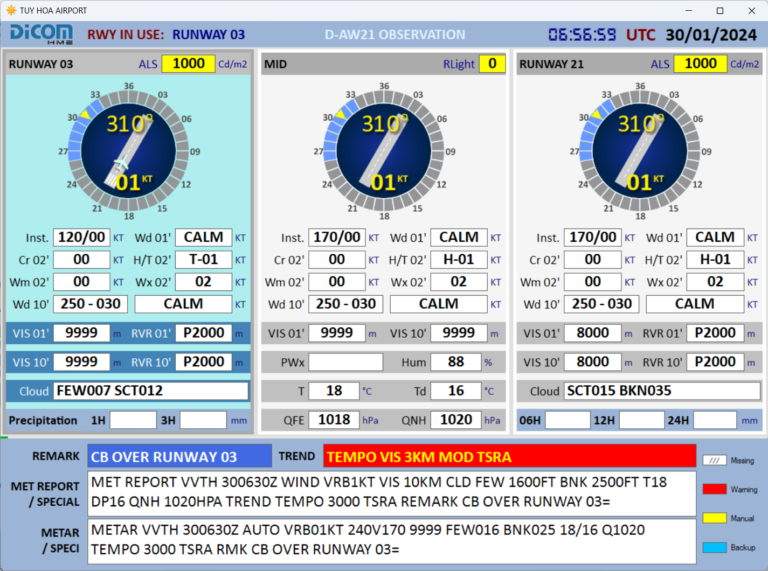The width and height of the screenshot is (768, 571).
Task: Click the Runway 21 wind compass dial
Action: [x=639, y=149]
